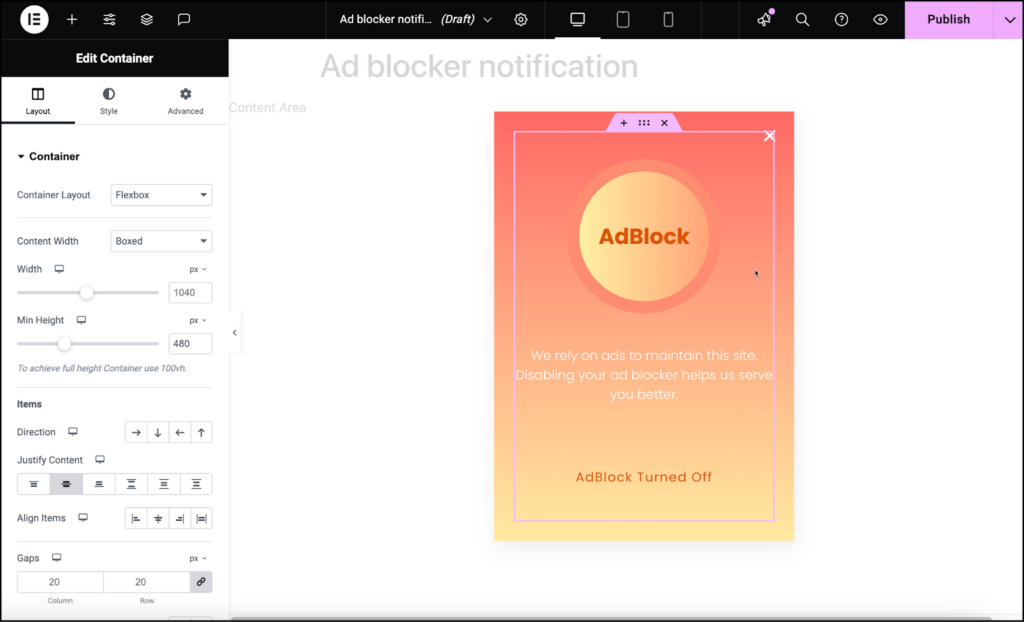
Task: Set Align Items to center
Action: click(158, 518)
